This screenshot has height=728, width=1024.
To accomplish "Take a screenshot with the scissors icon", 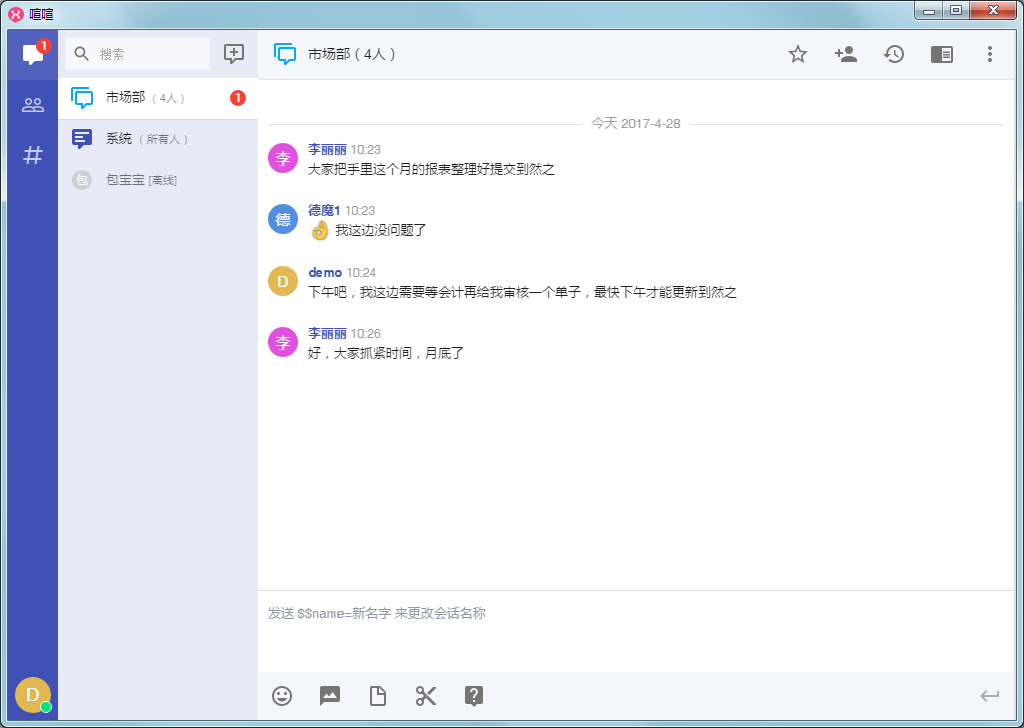I will coord(426,695).
